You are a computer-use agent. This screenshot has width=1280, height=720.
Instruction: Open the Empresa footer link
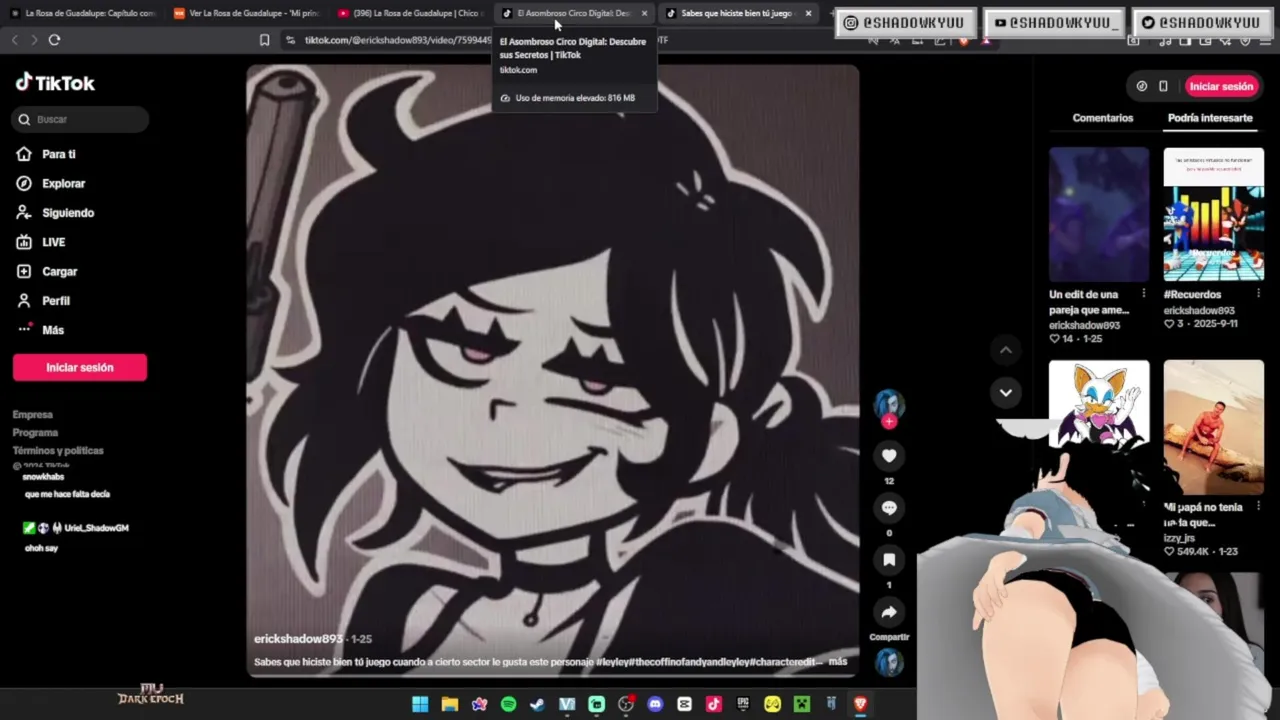coord(33,414)
